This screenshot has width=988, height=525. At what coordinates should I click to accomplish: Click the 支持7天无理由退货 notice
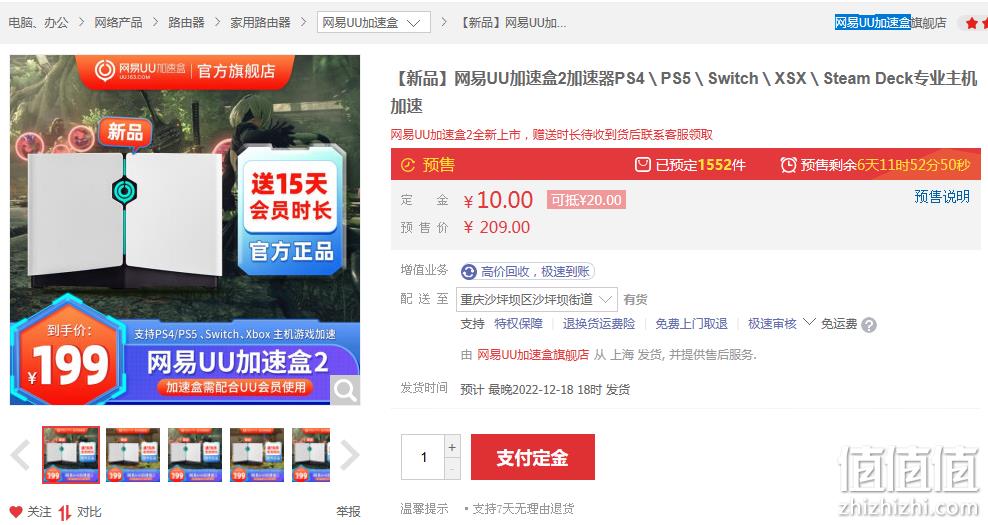point(523,509)
